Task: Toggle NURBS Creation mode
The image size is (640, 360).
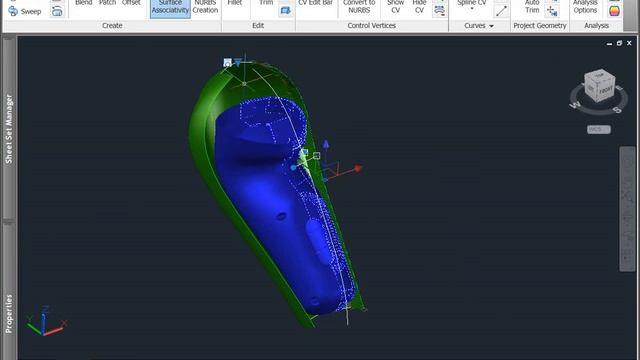Action: point(205,7)
